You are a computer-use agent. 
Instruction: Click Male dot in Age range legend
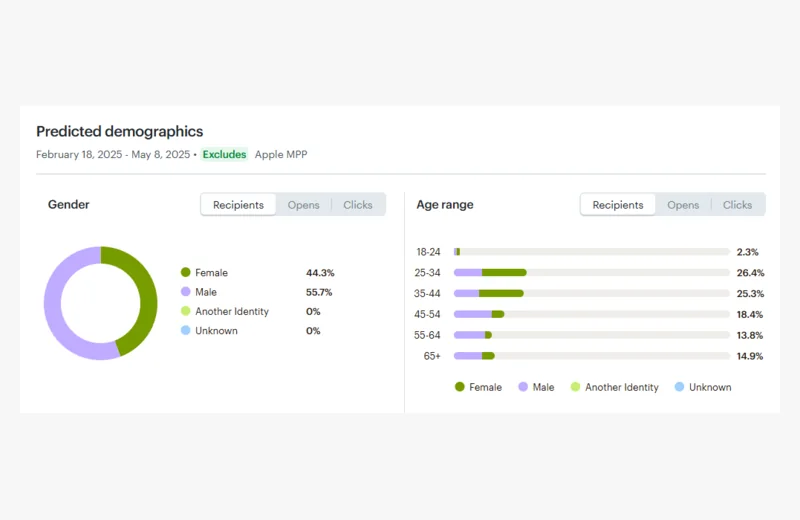523,387
